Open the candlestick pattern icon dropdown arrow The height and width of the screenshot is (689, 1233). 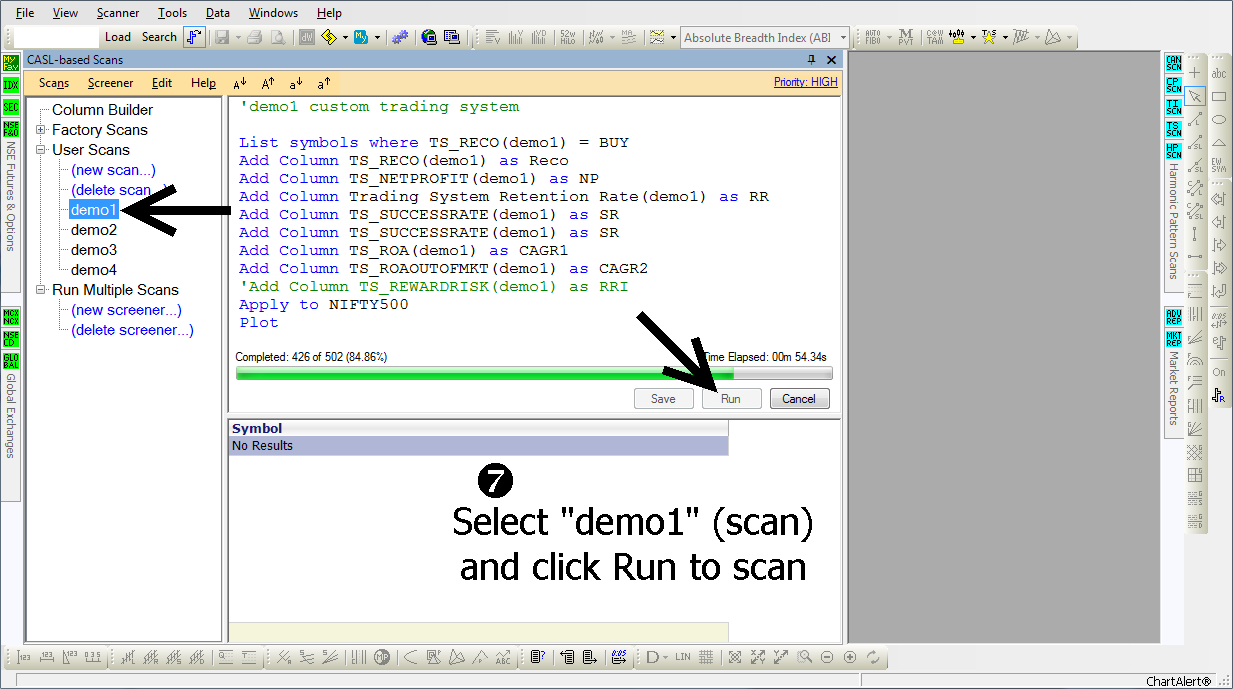pos(972,38)
